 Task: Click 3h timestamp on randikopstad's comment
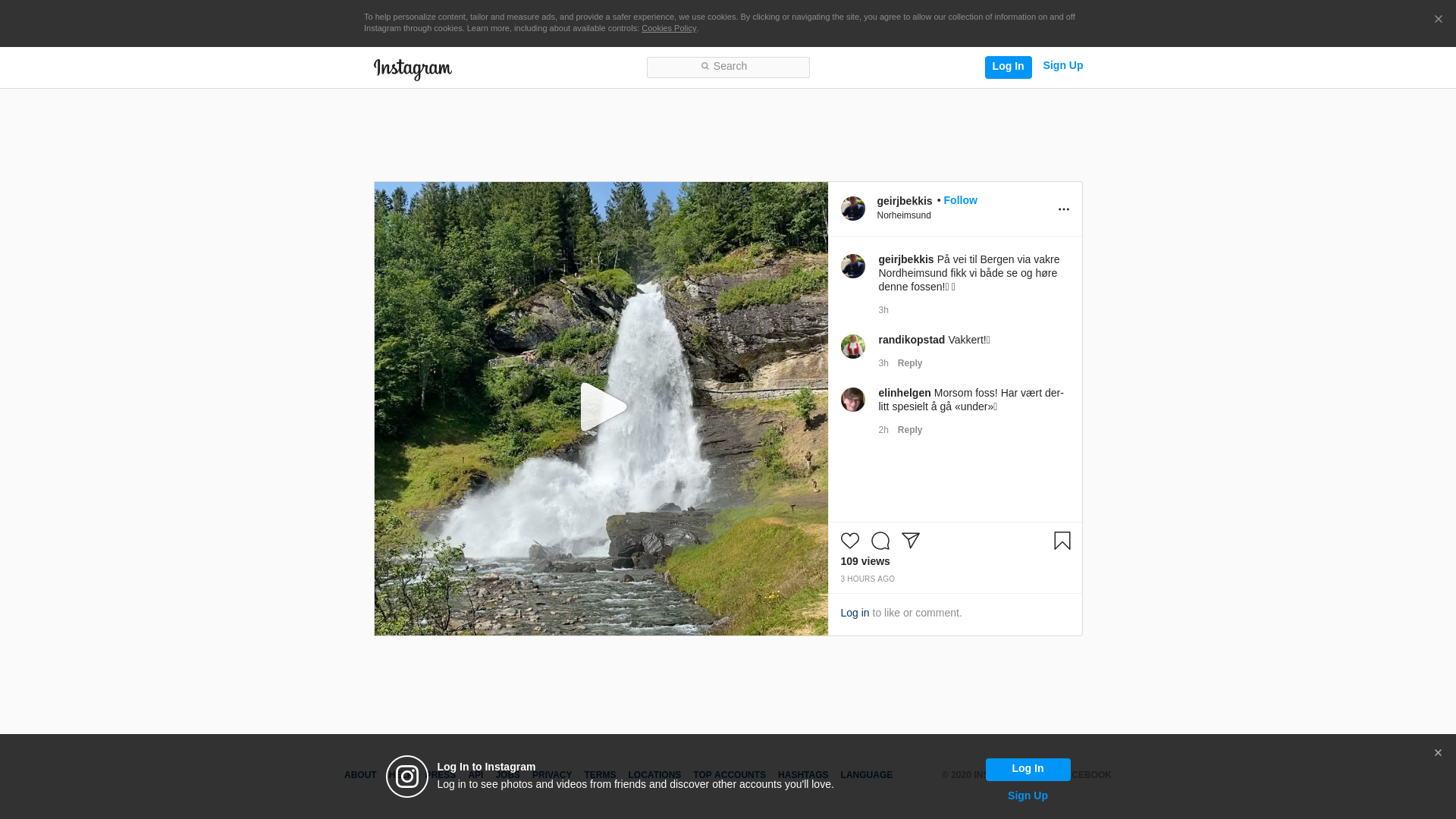[x=883, y=363]
